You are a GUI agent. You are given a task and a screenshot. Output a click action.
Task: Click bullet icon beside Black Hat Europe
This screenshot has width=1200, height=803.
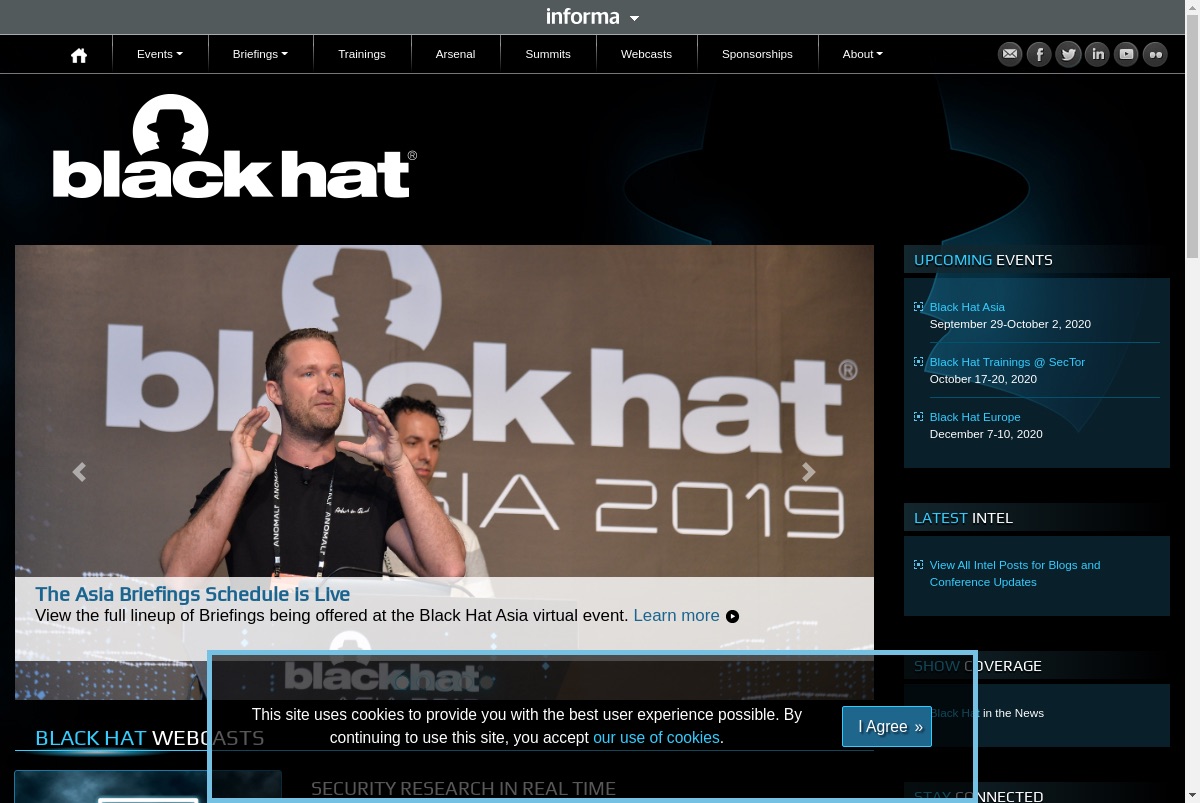point(919,417)
